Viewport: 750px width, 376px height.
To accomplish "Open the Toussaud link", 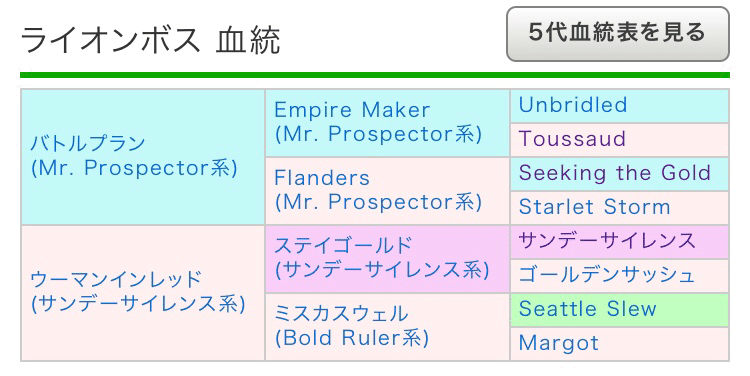I will (x=572, y=139).
